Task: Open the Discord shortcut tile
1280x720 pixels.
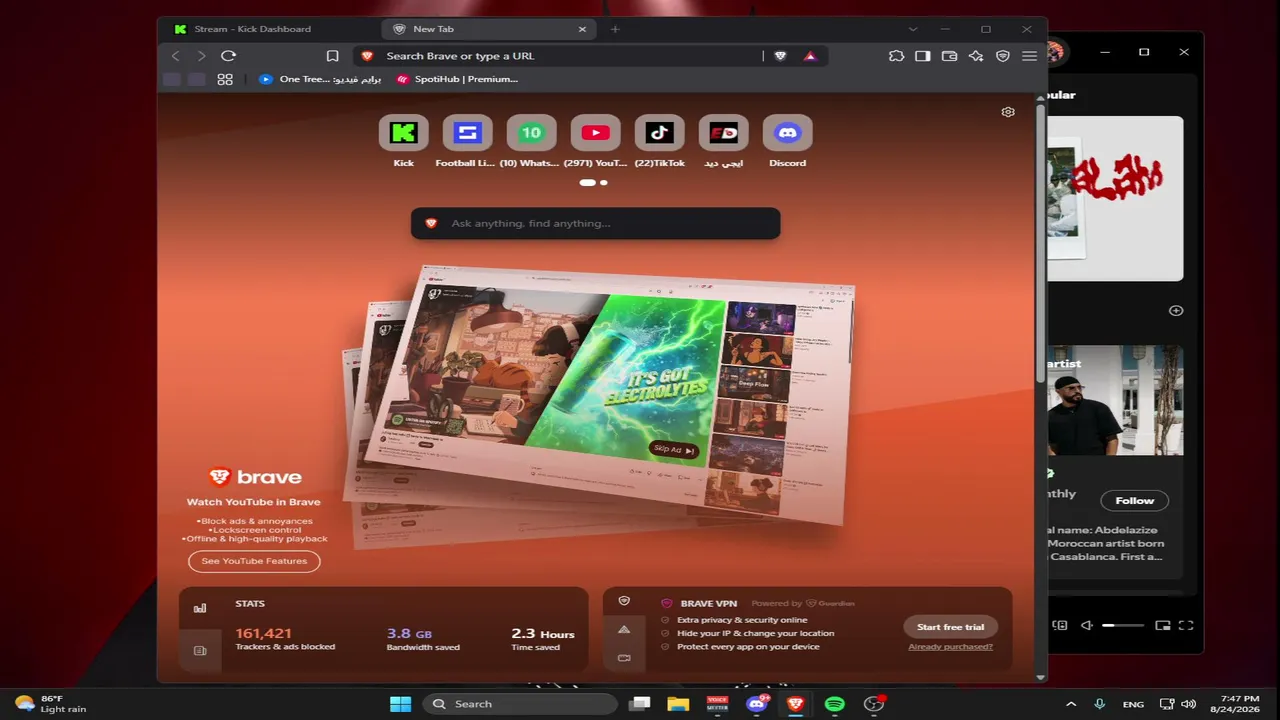Action: coord(787,141)
